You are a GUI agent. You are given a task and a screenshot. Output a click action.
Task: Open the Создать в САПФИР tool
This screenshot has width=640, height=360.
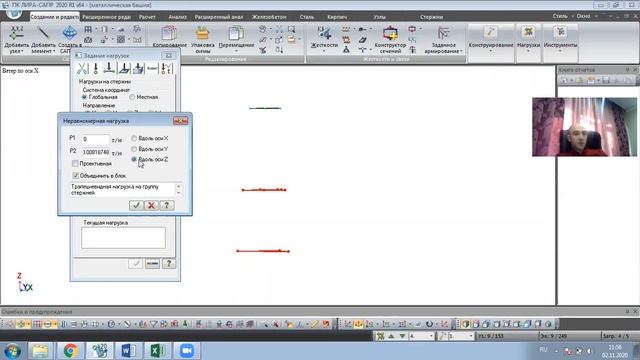[x=69, y=39]
